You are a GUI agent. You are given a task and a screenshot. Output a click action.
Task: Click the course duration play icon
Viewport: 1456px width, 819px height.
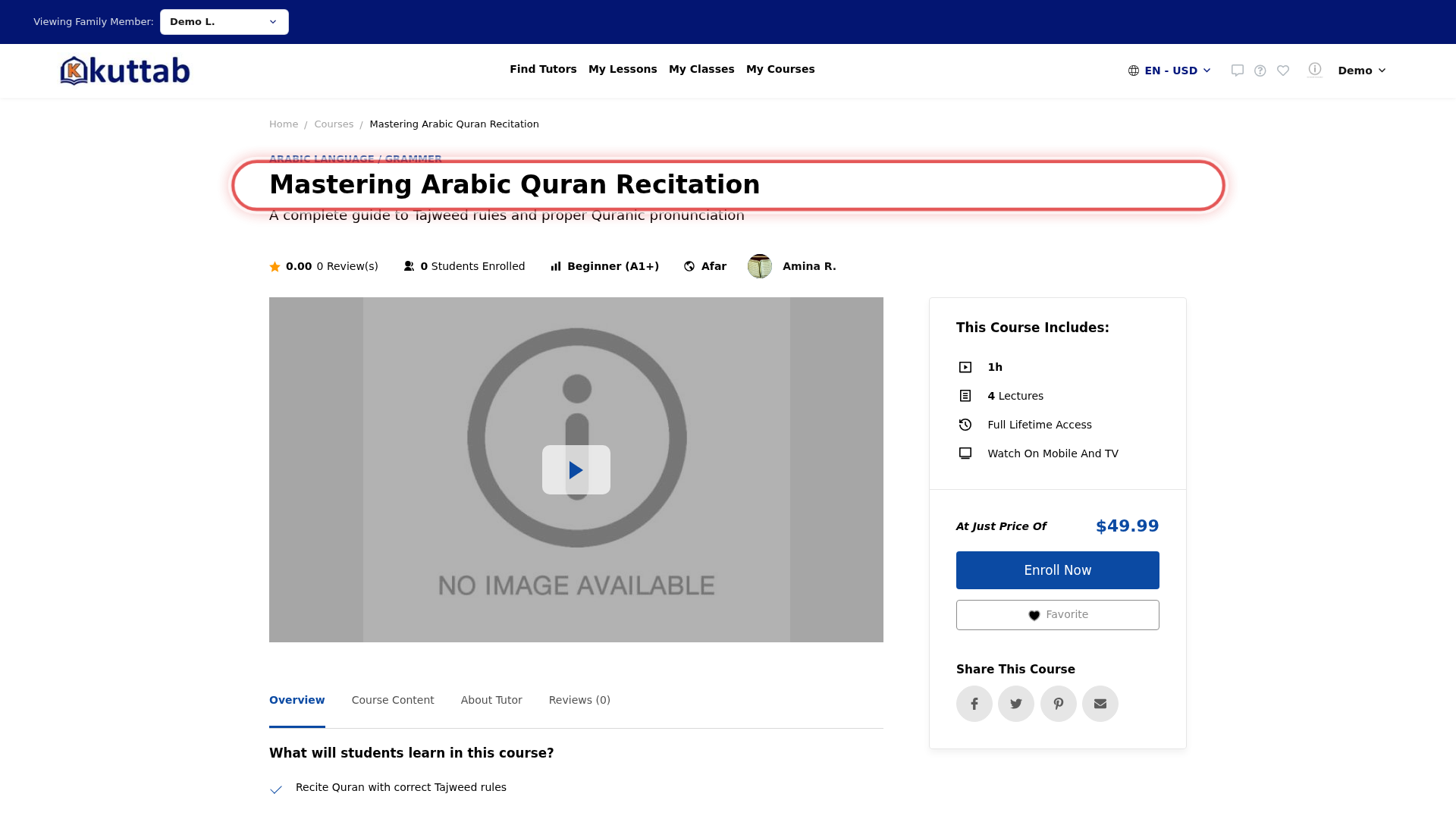(x=965, y=367)
